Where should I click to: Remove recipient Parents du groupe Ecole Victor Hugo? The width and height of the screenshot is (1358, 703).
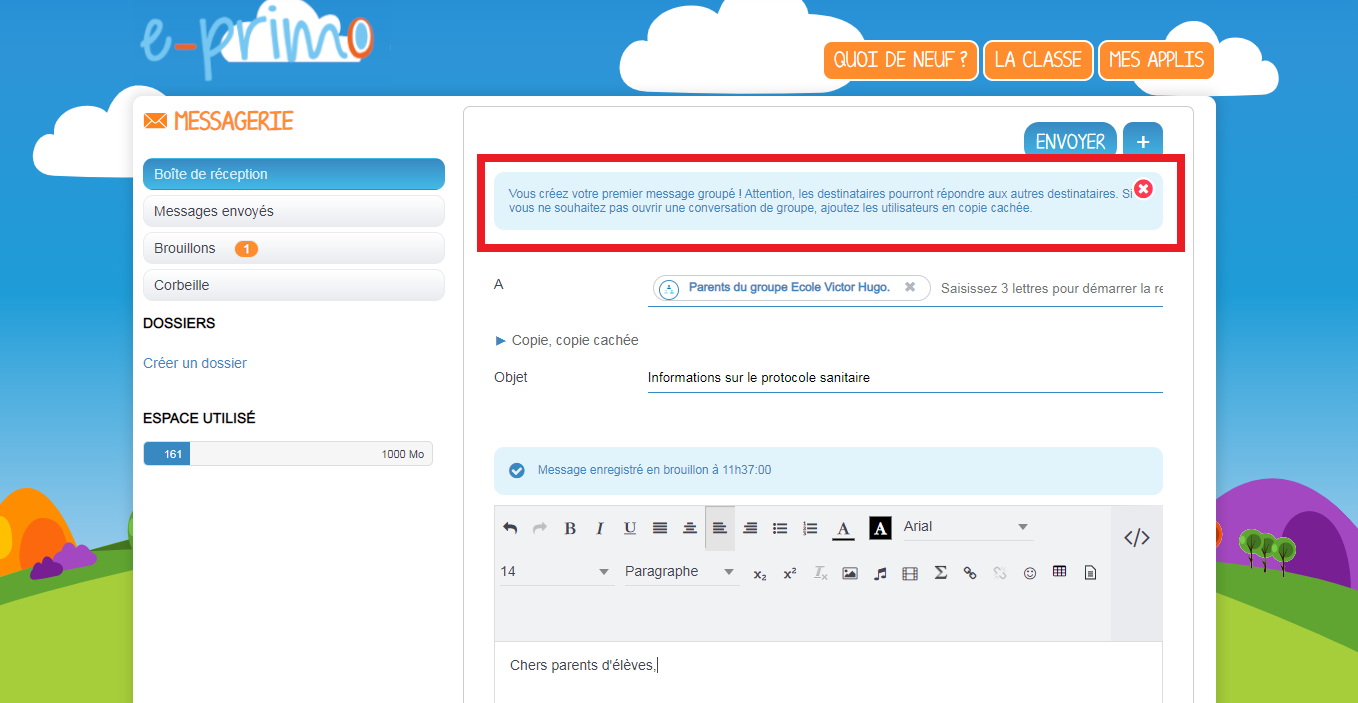[910, 287]
